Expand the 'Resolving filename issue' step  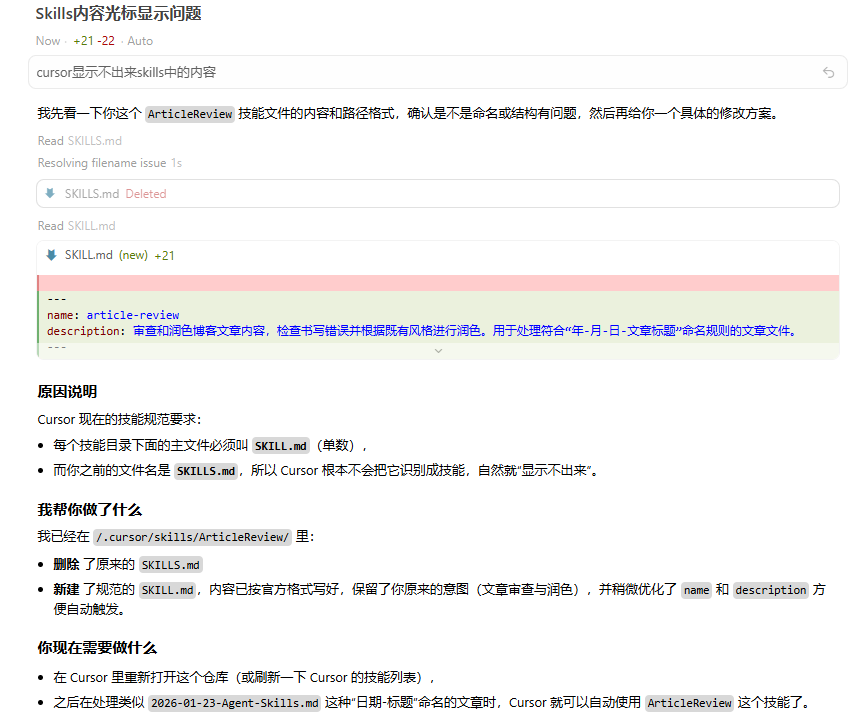point(102,162)
